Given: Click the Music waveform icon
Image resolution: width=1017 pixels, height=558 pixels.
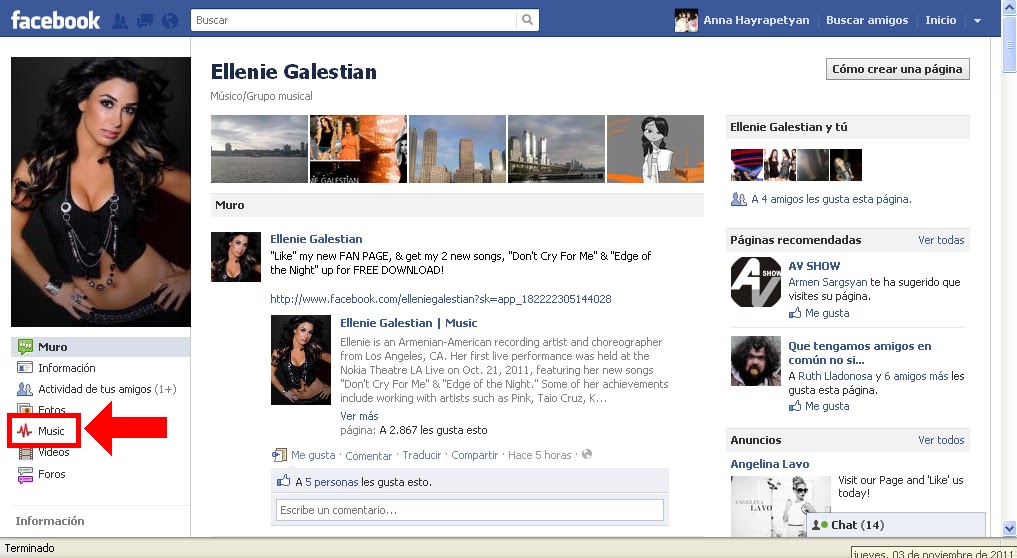Looking at the screenshot, I should [25, 431].
